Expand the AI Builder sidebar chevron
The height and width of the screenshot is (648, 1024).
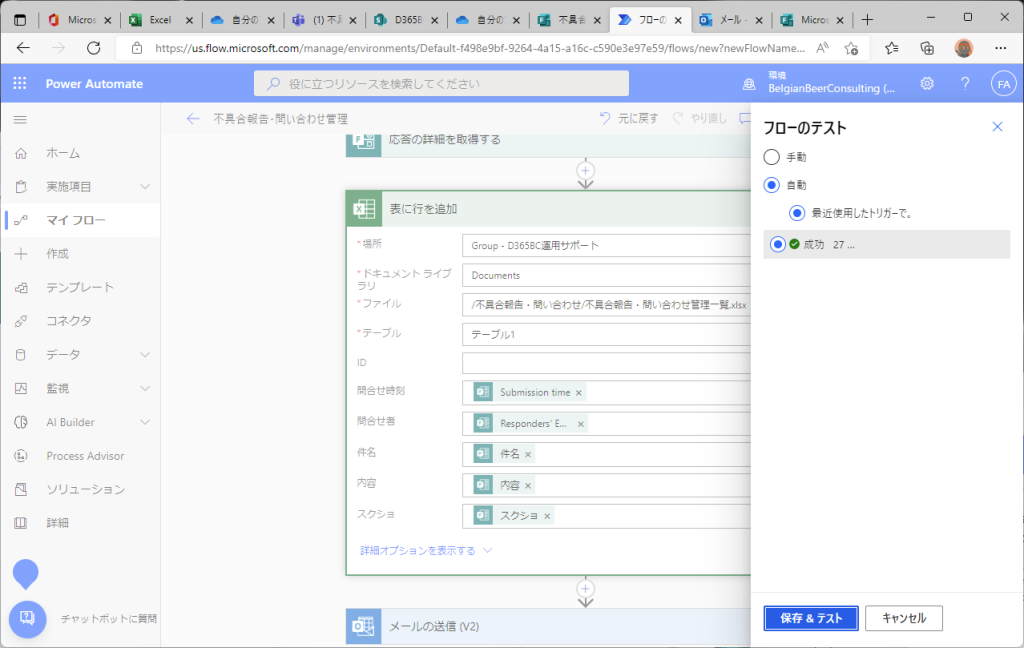pos(145,422)
